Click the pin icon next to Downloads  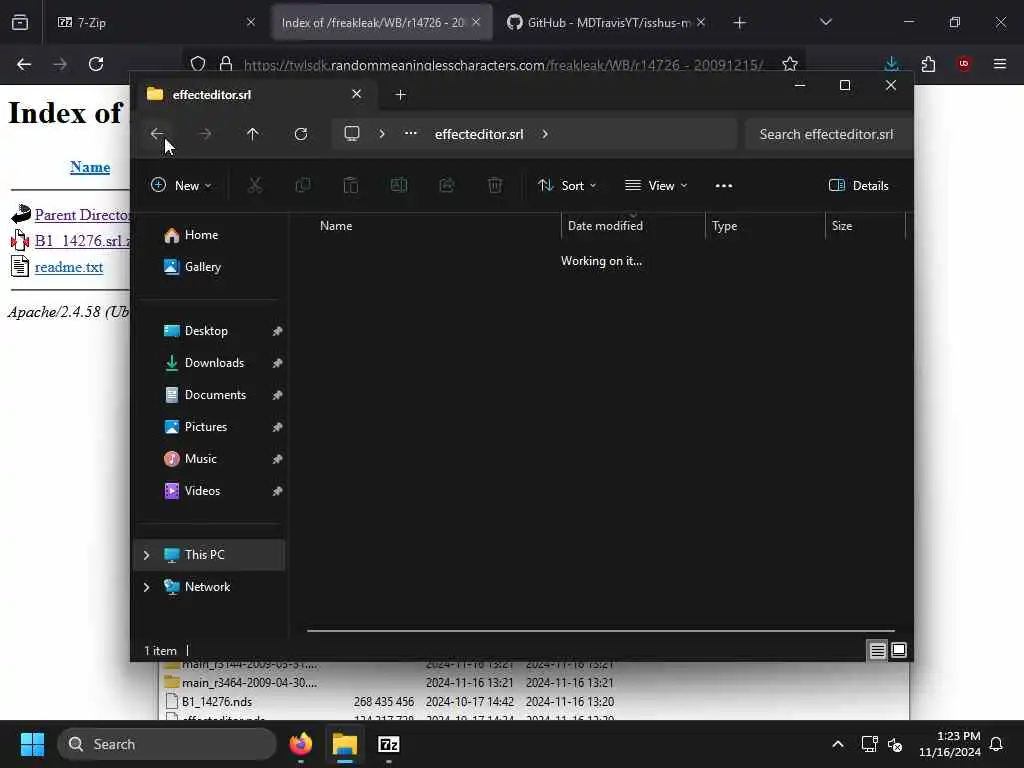(277, 363)
